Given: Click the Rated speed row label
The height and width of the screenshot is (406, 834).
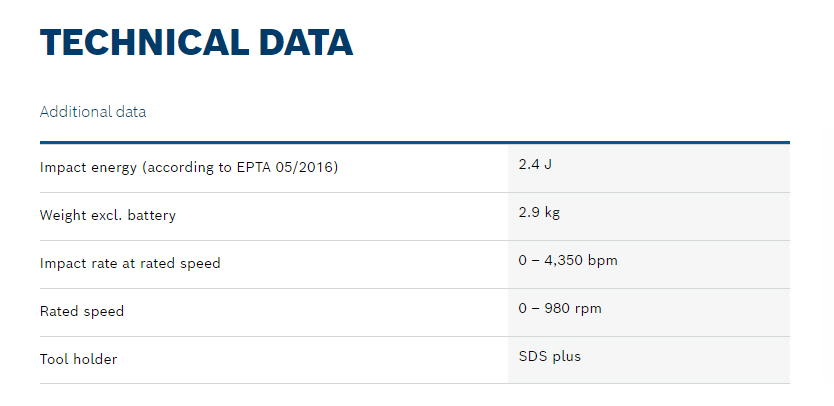Looking at the screenshot, I should pos(82,311).
